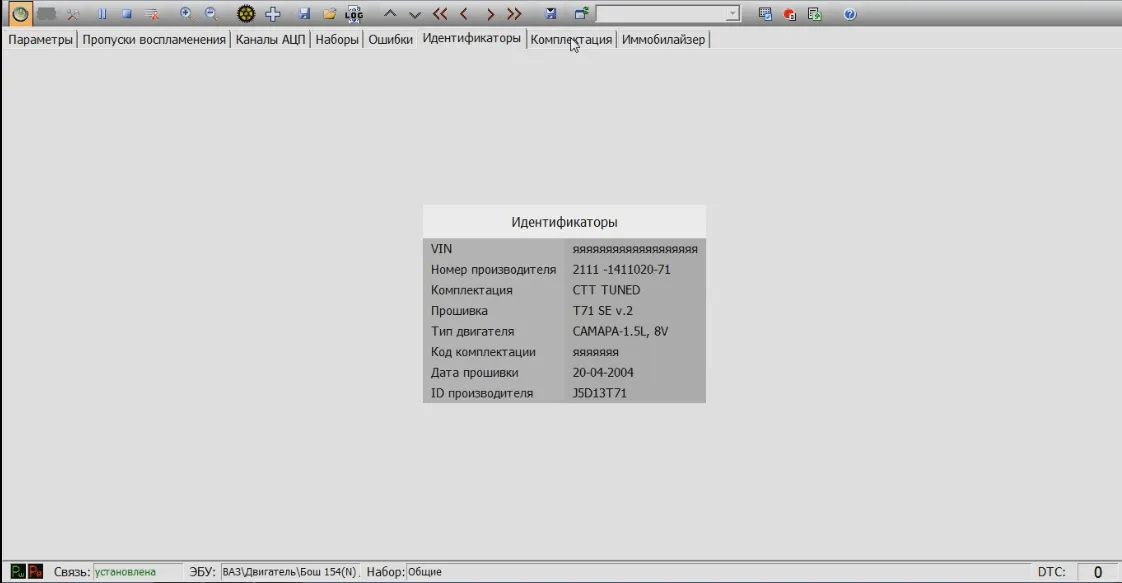Screen dimensions: 1122x583
Task: Click the up arrow chevron icon
Action: coord(390,14)
